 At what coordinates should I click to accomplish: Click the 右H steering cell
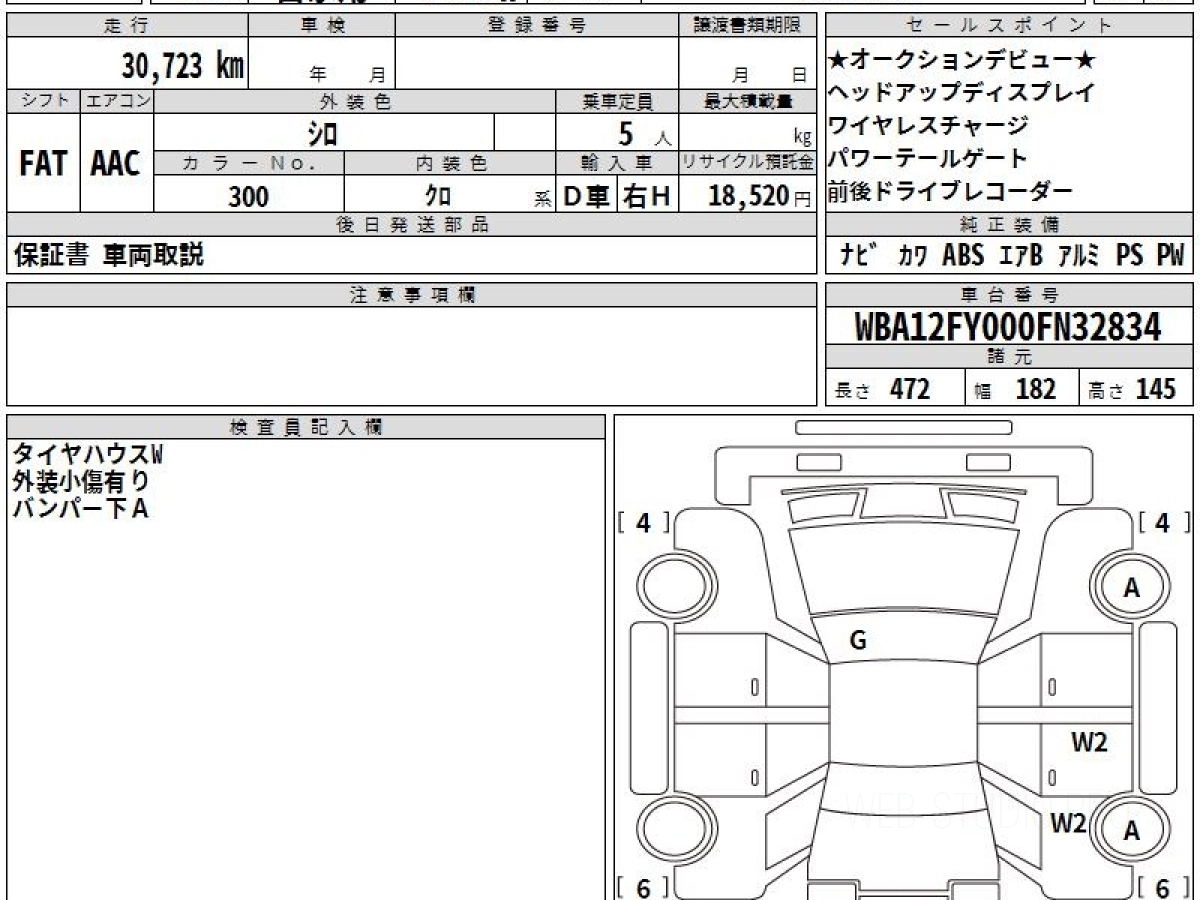[x=648, y=197]
